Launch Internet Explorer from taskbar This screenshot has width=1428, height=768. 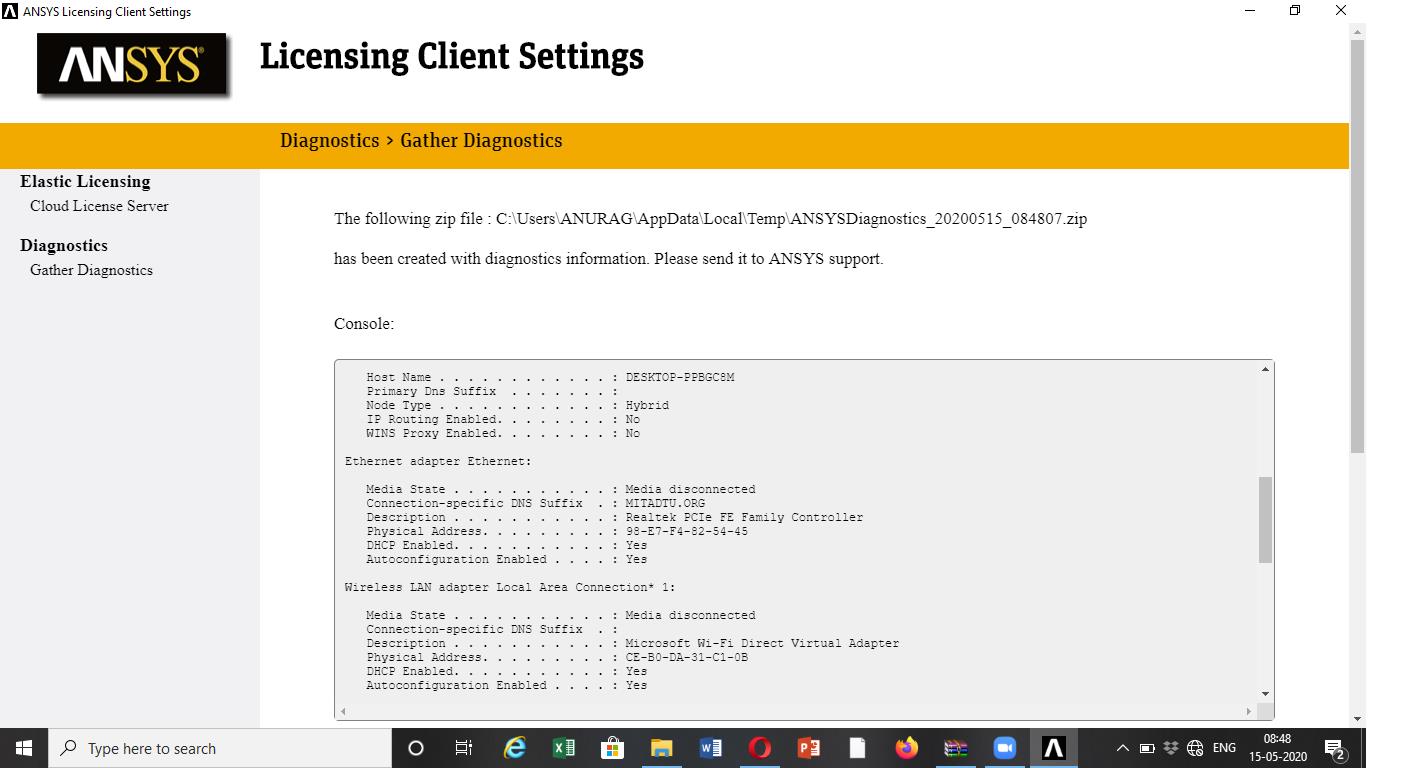(x=514, y=748)
